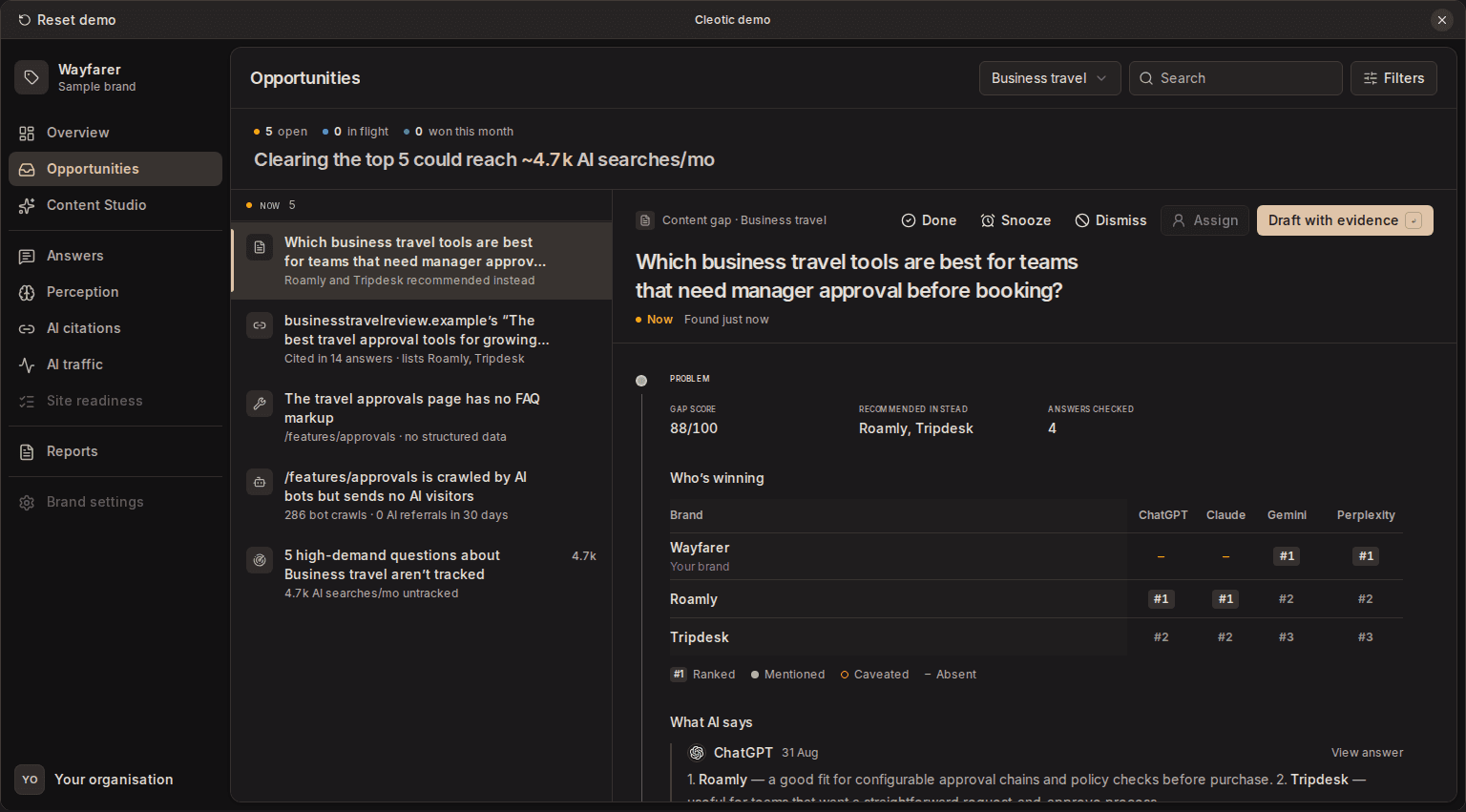Click the '0 in flight' status count

point(355,132)
